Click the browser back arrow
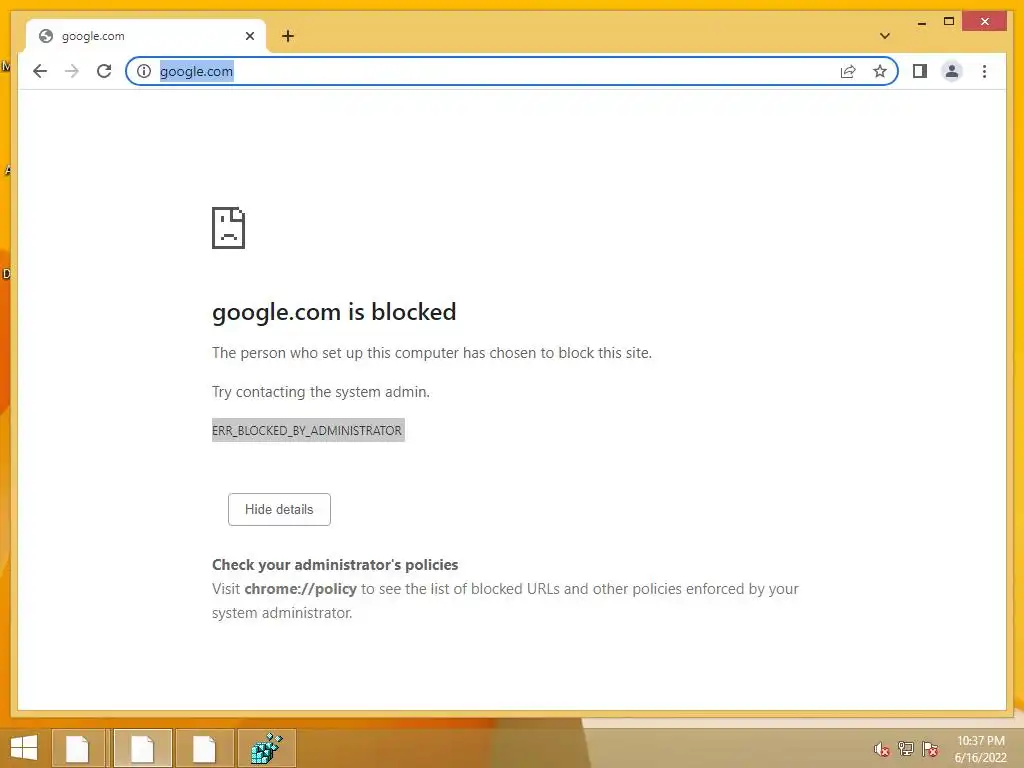 pos(40,71)
